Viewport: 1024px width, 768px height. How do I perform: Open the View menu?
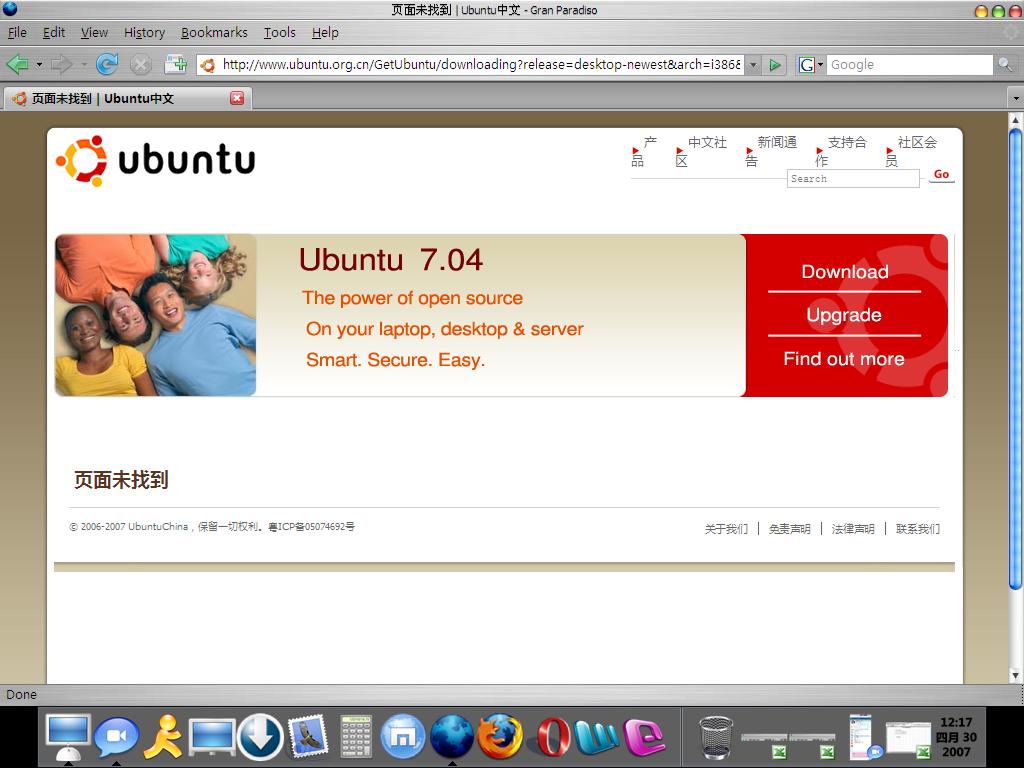coord(94,32)
